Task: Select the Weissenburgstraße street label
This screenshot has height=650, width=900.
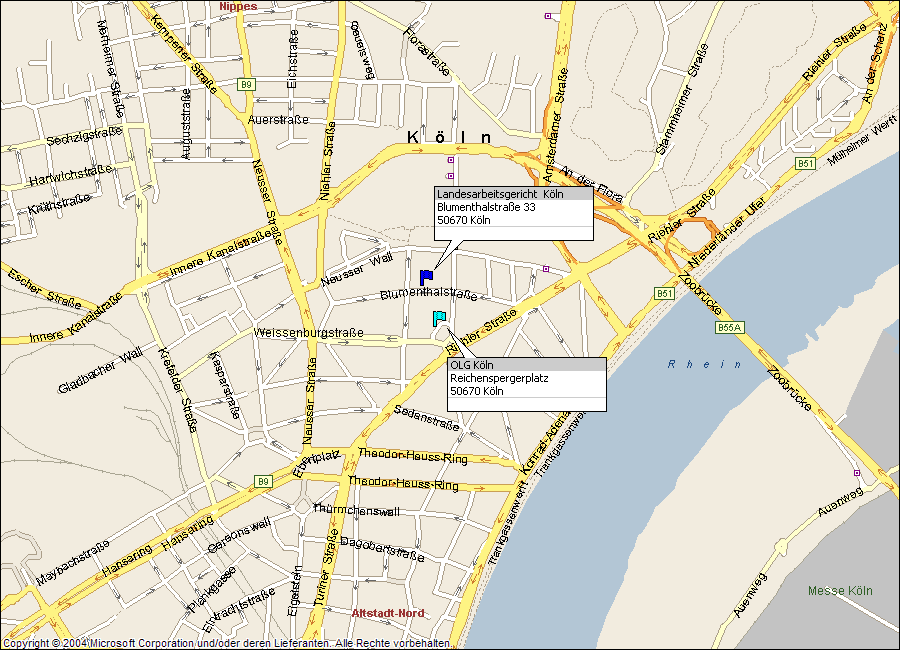Action: (308, 332)
